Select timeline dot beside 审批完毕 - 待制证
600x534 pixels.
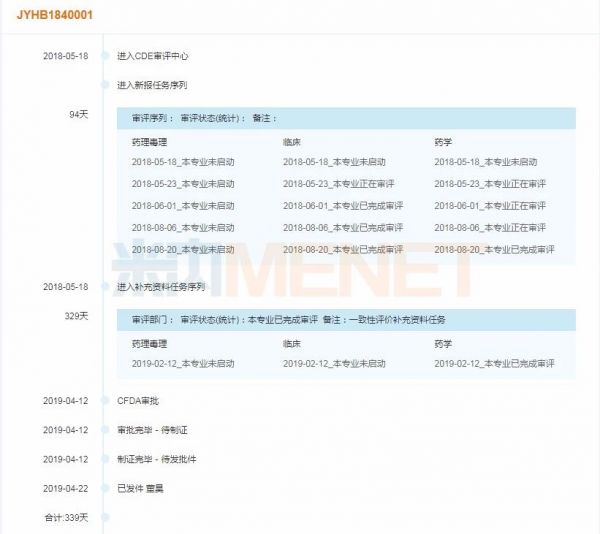[x=104, y=430]
